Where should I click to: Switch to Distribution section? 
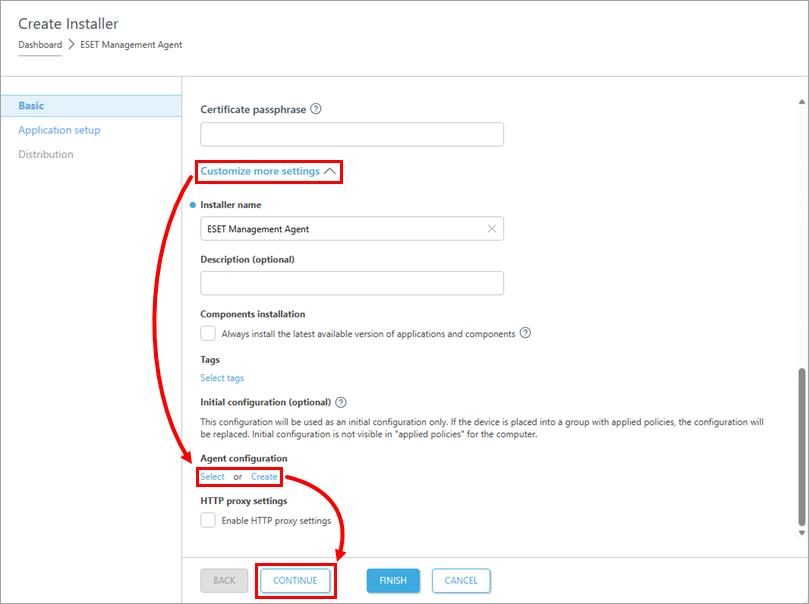pyautogui.click(x=46, y=154)
